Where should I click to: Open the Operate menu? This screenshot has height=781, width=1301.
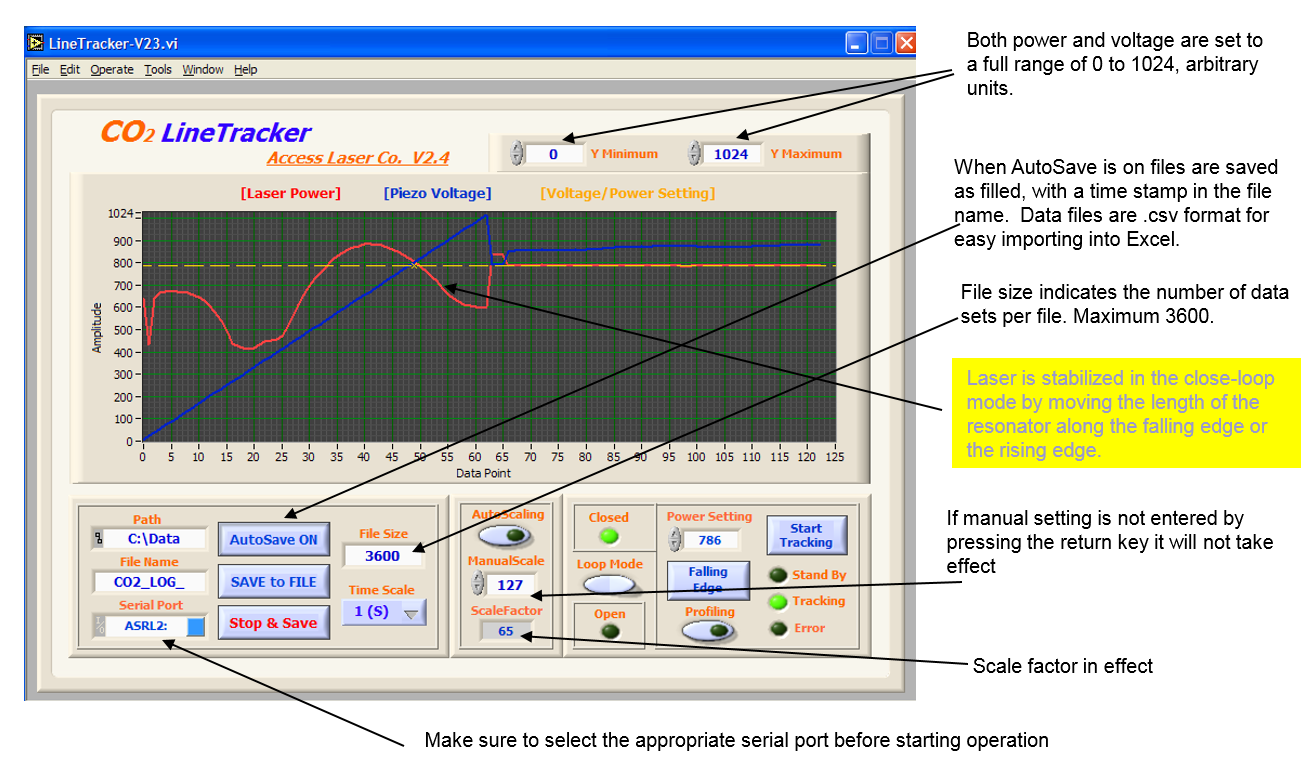pyautogui.click(x=110, y=70)
